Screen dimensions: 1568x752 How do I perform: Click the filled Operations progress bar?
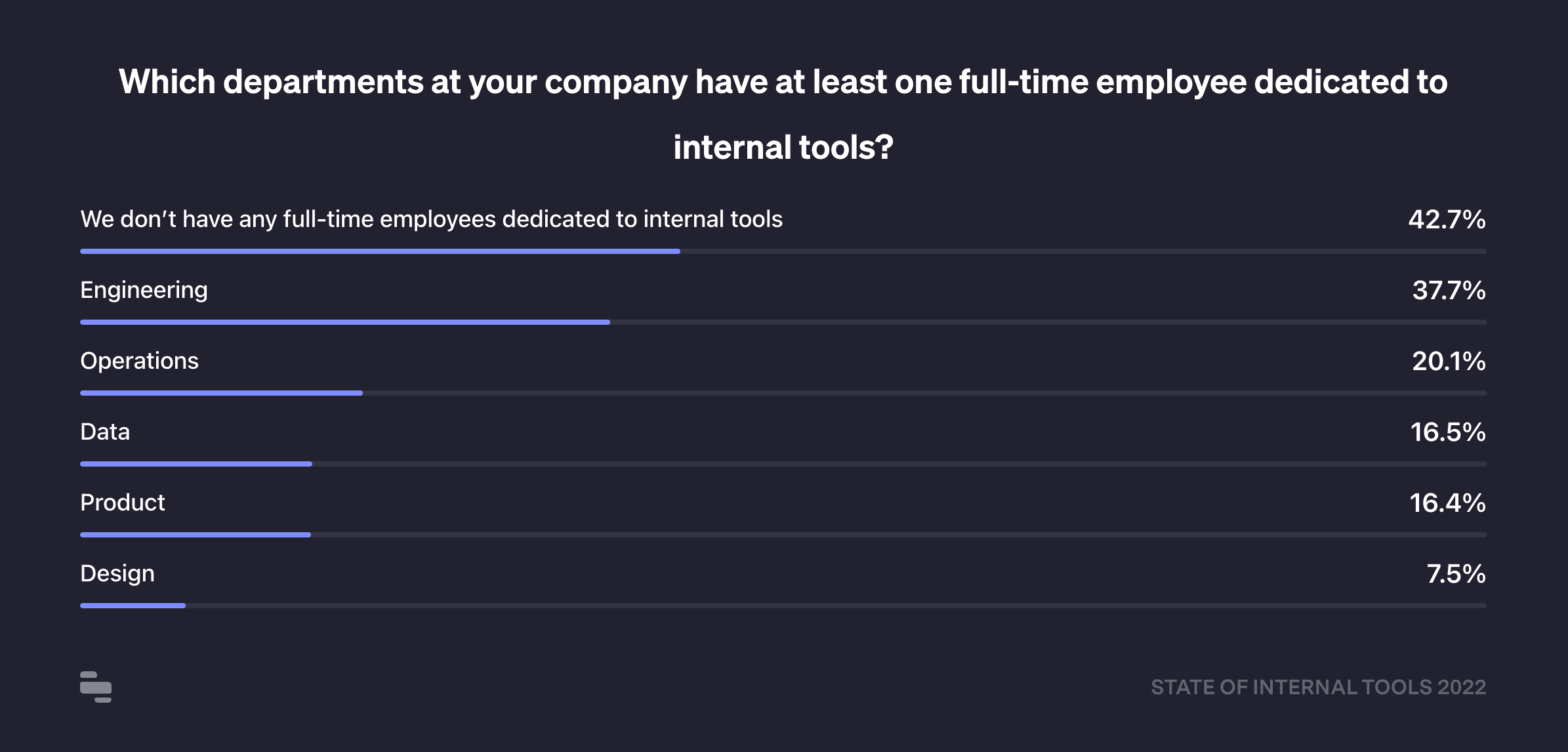[221, 393]
